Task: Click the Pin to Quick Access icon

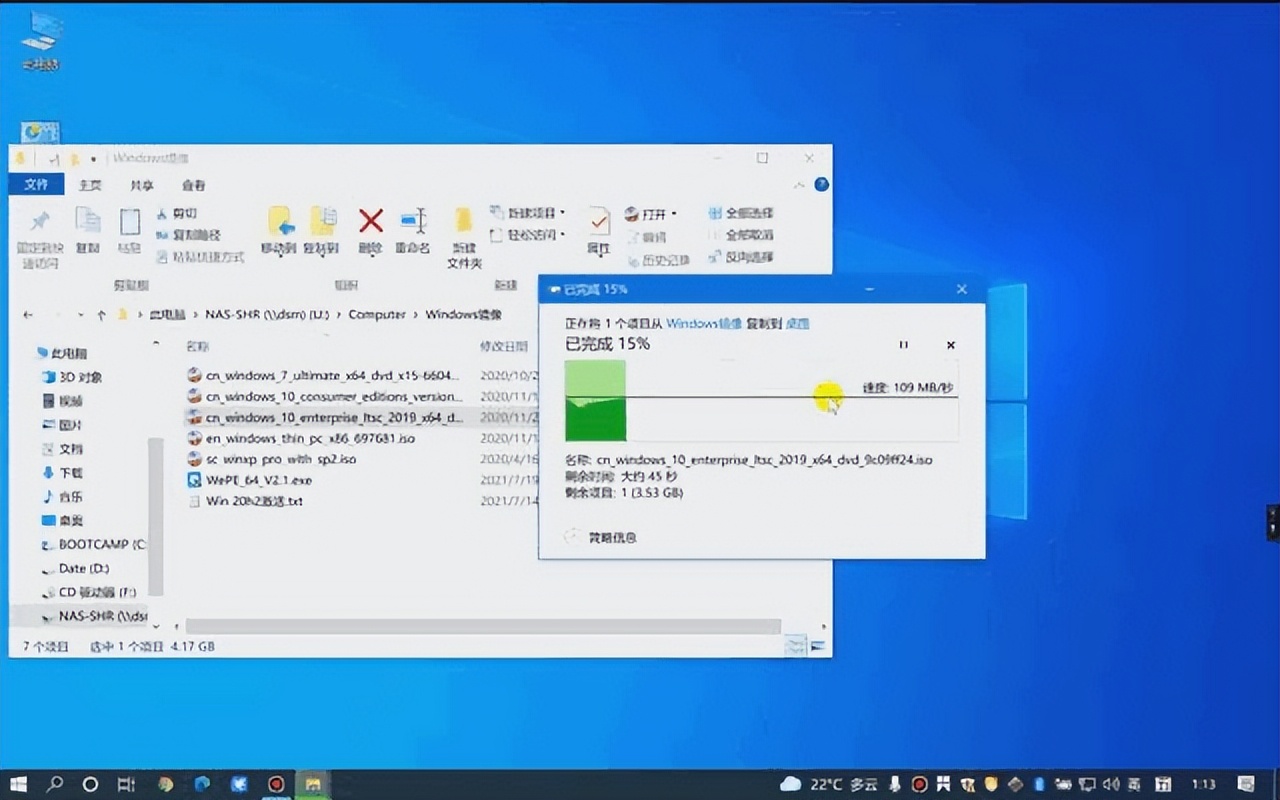Action: pos(40,222)
